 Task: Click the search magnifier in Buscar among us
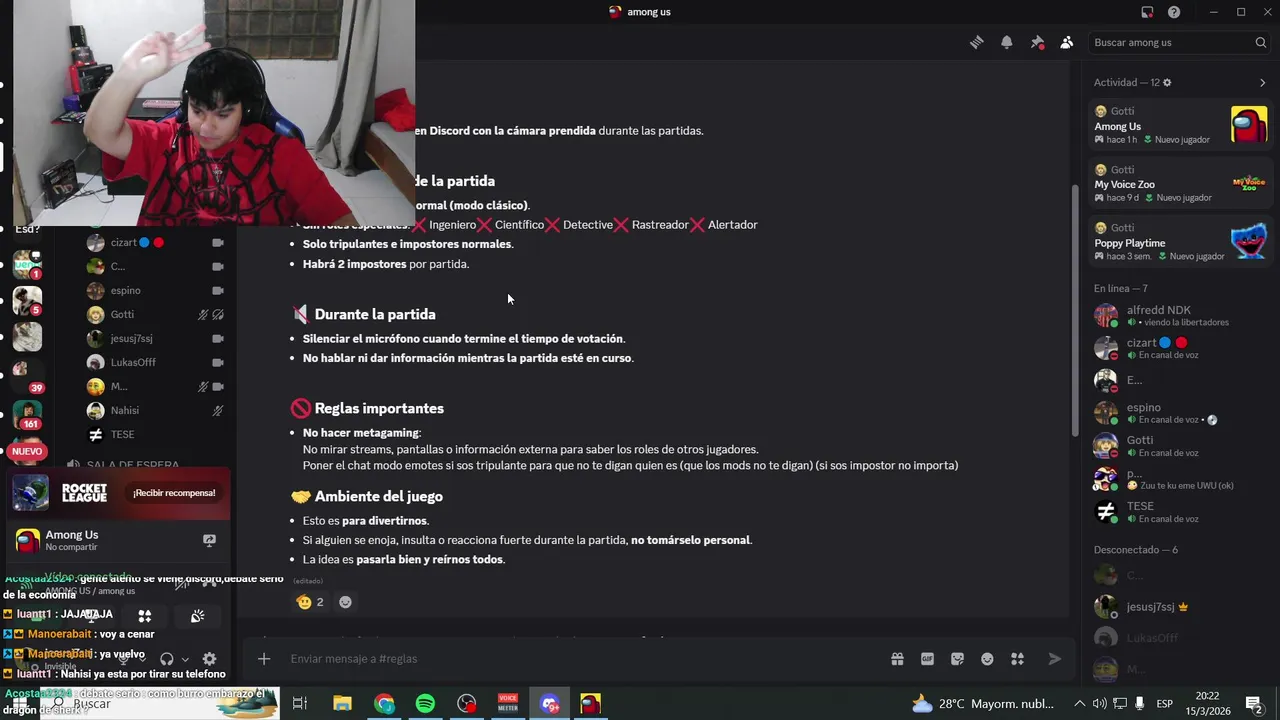point(1260,42)
